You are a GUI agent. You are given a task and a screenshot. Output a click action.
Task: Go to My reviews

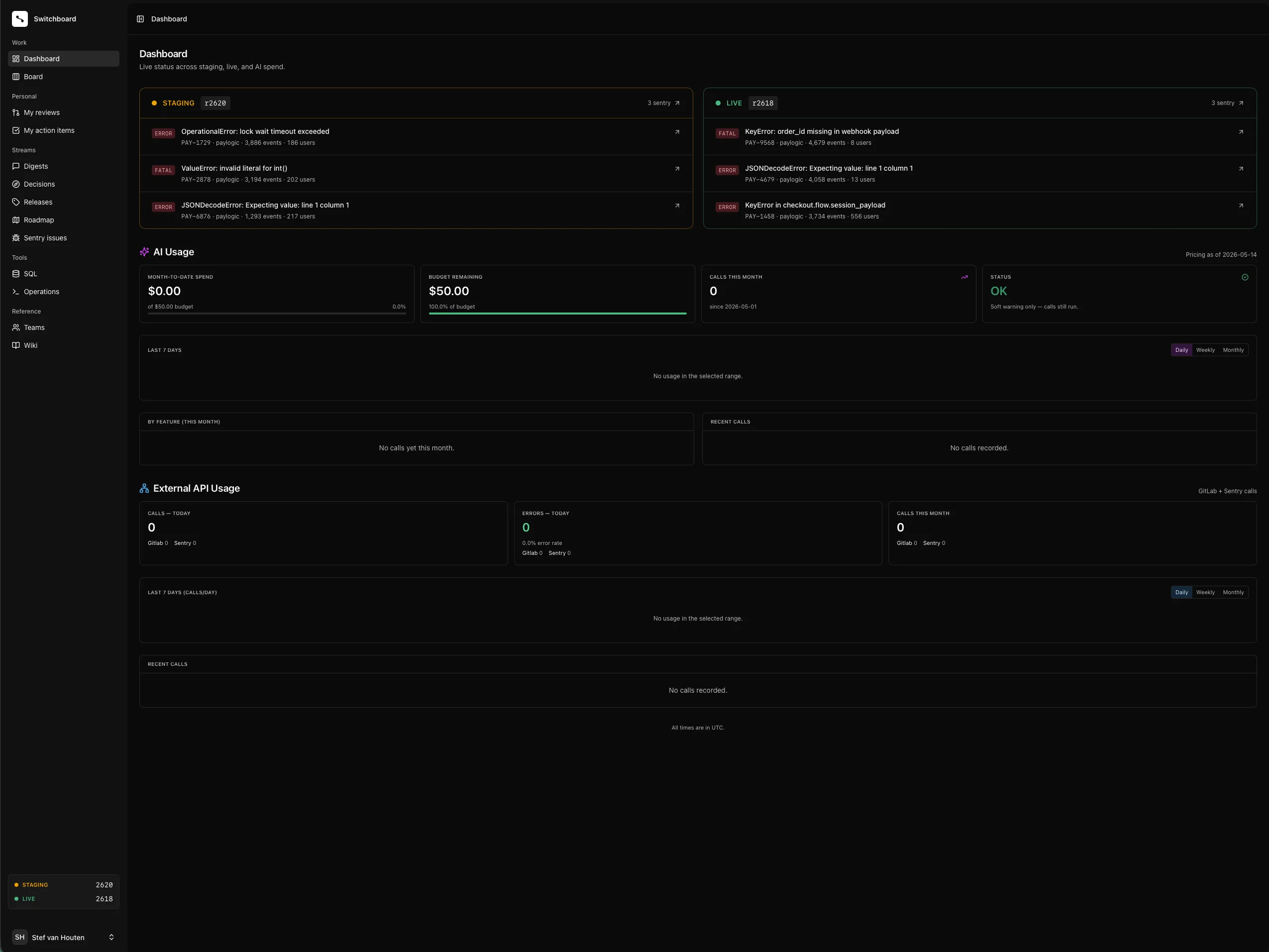[64, 112]
